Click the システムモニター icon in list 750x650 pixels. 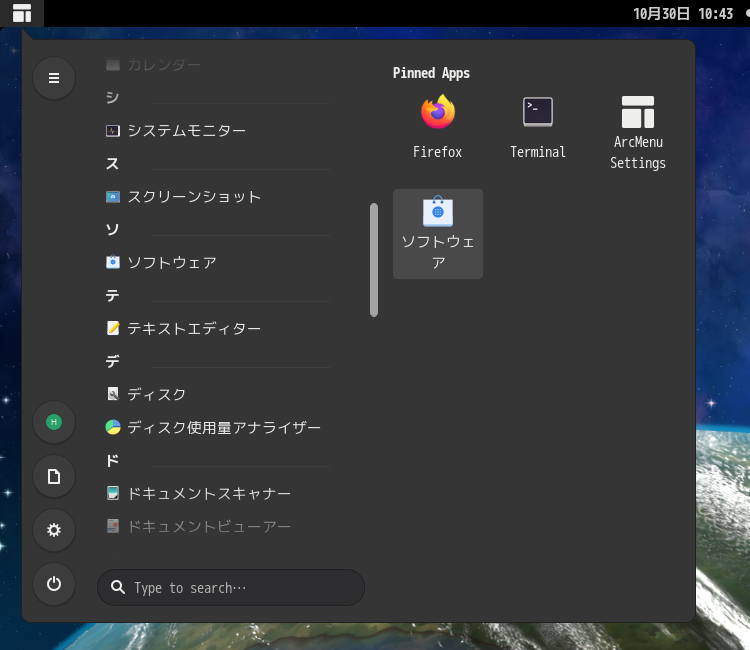(113, 131)
